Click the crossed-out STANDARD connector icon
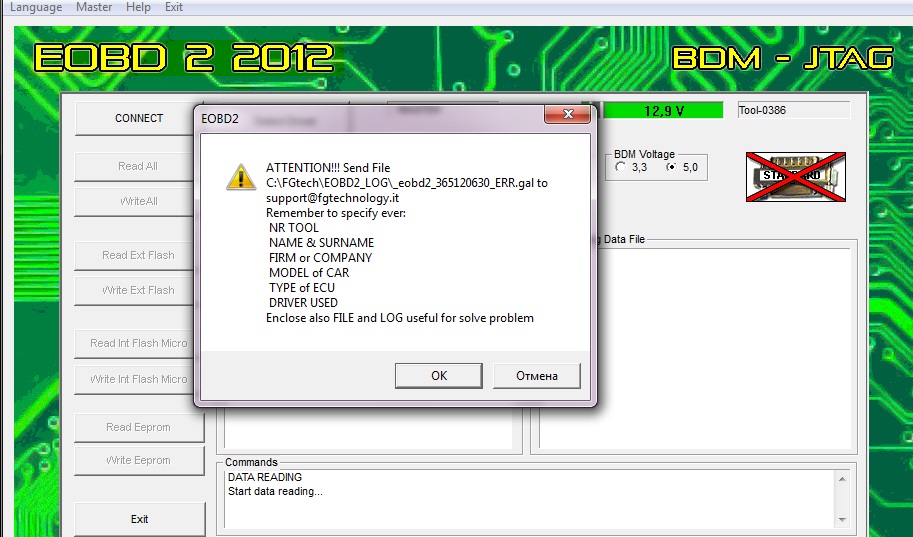 (796, 177)
